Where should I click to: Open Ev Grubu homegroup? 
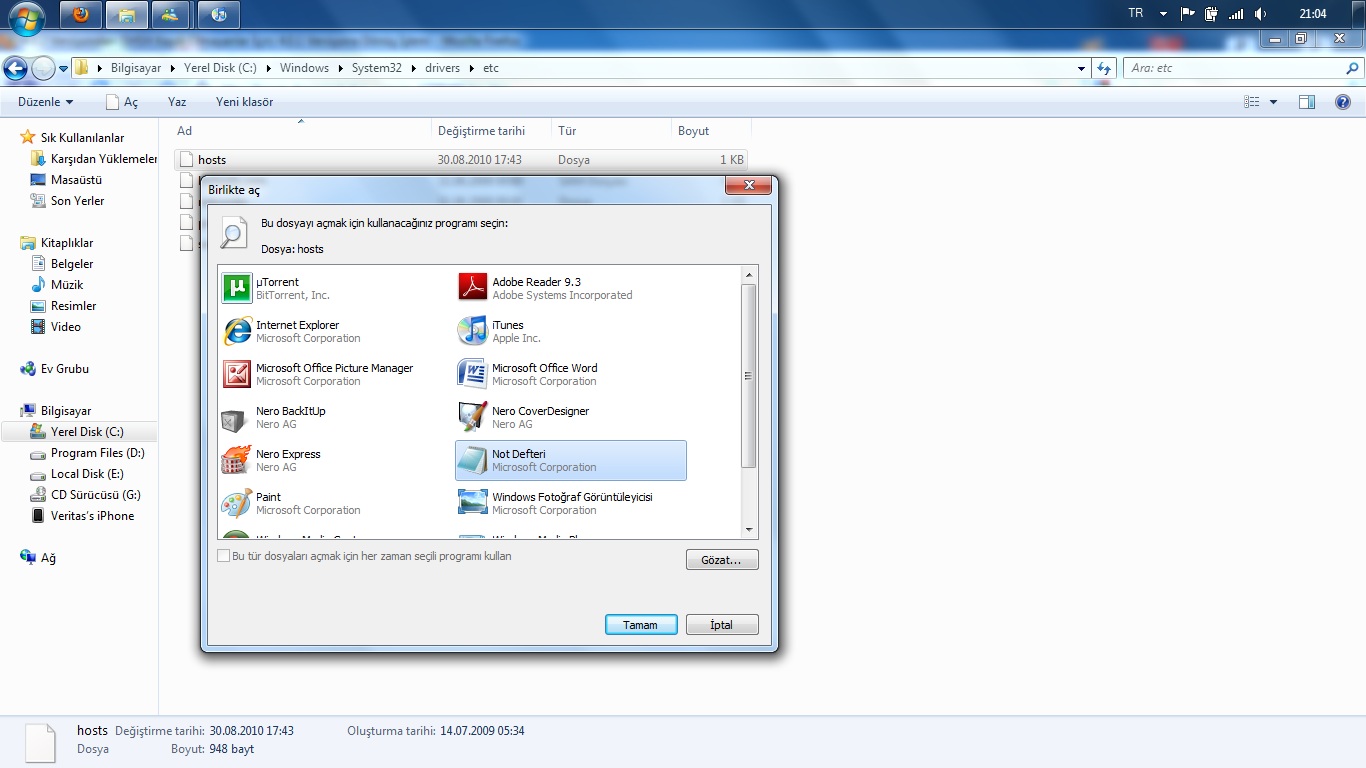click(x=64, y=369)
